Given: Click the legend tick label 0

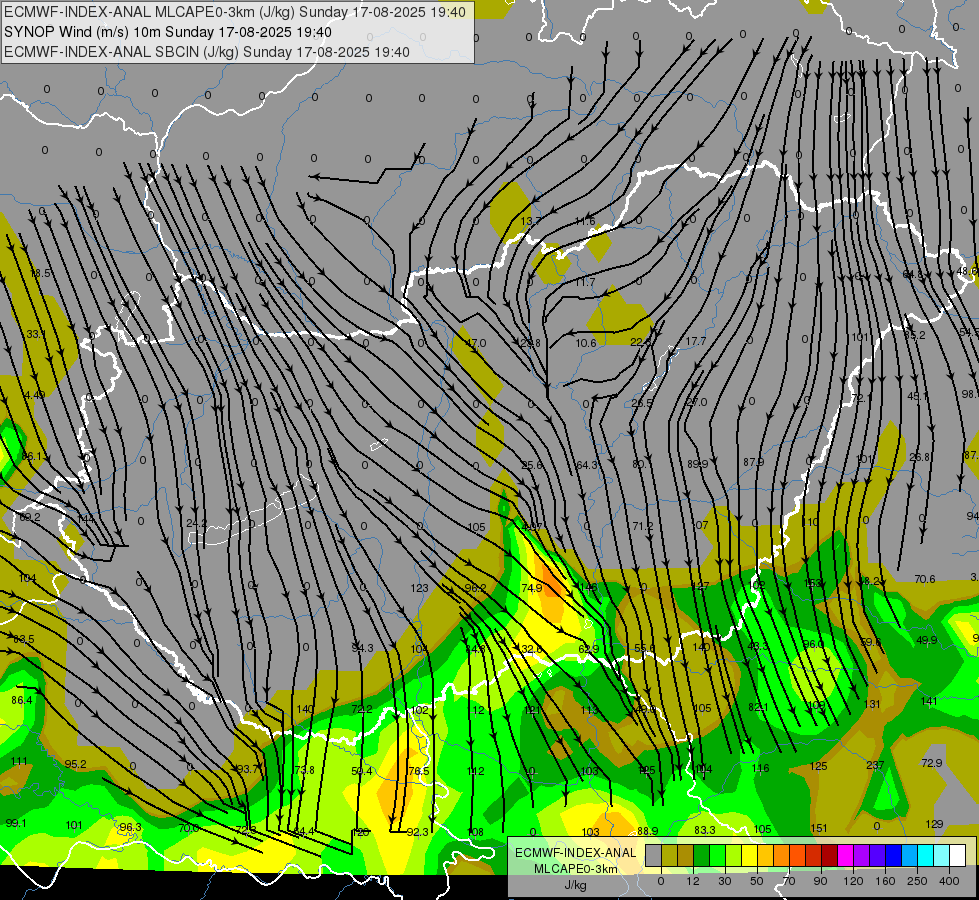Looking at the screenshot, I should click(x=661, y=881).
